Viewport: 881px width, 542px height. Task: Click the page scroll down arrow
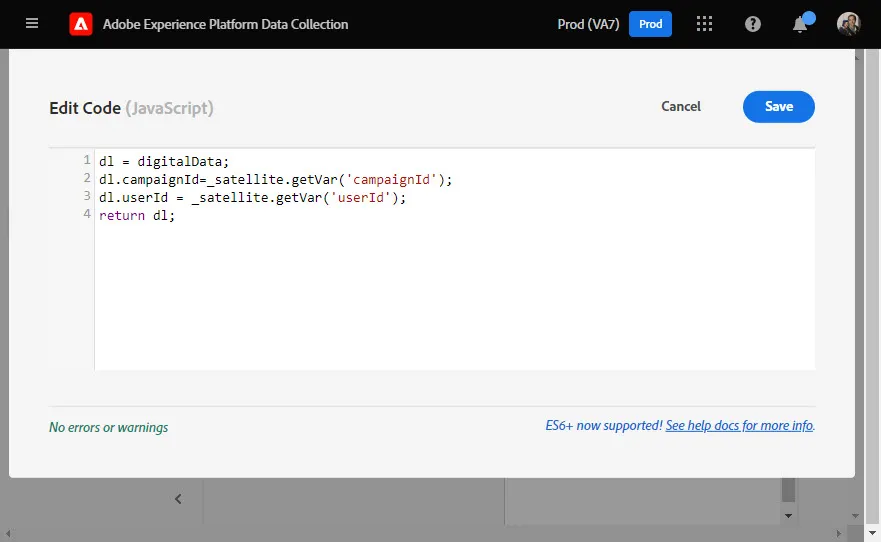click(x=872, y=533)
